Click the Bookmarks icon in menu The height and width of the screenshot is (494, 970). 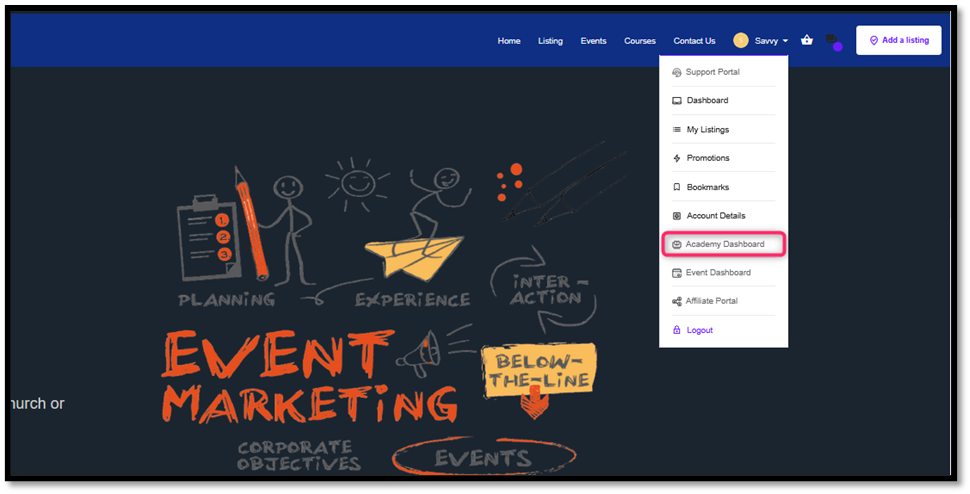tap(677, 187)
